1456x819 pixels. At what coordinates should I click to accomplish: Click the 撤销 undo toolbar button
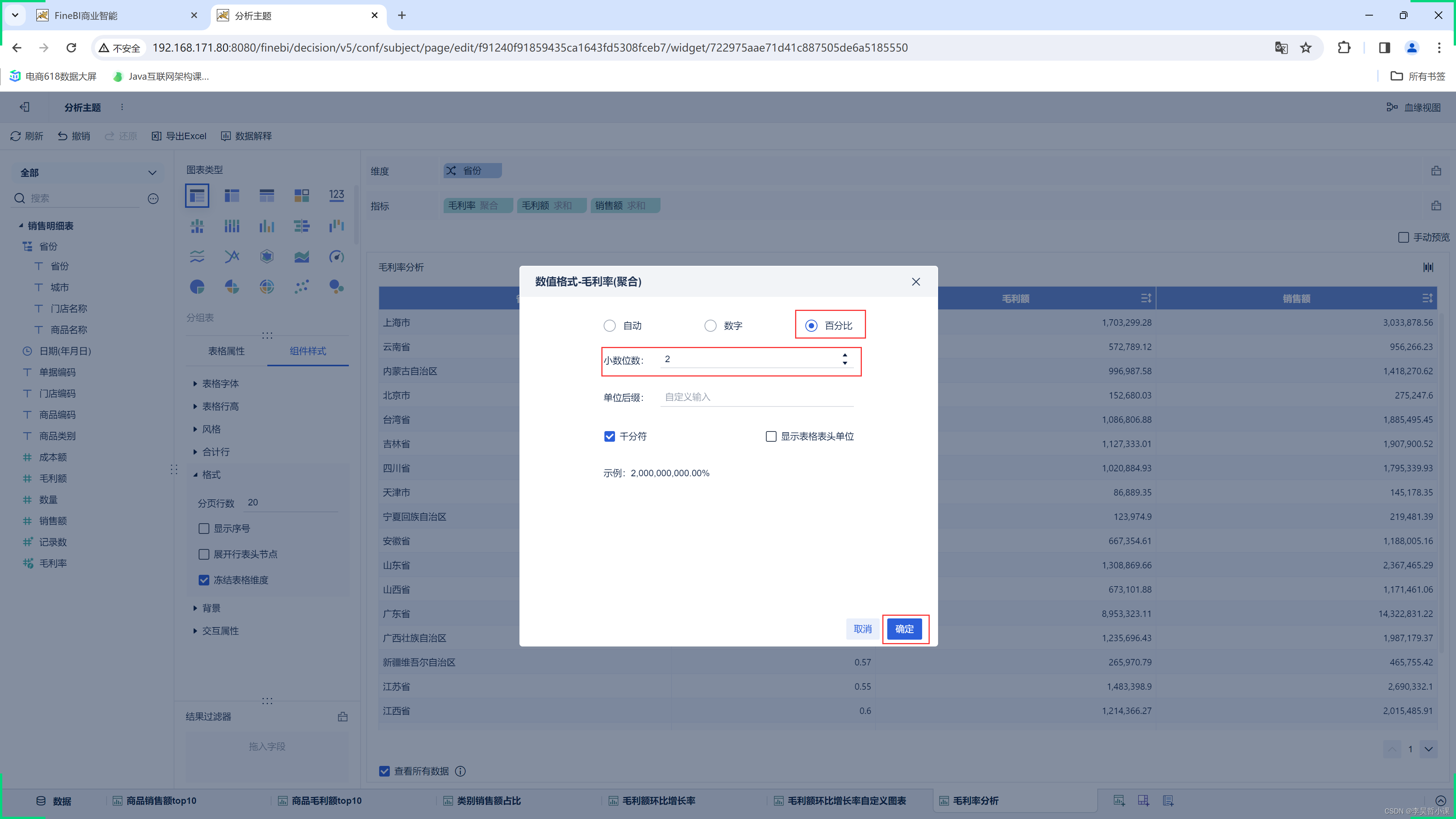coord(74,136)
